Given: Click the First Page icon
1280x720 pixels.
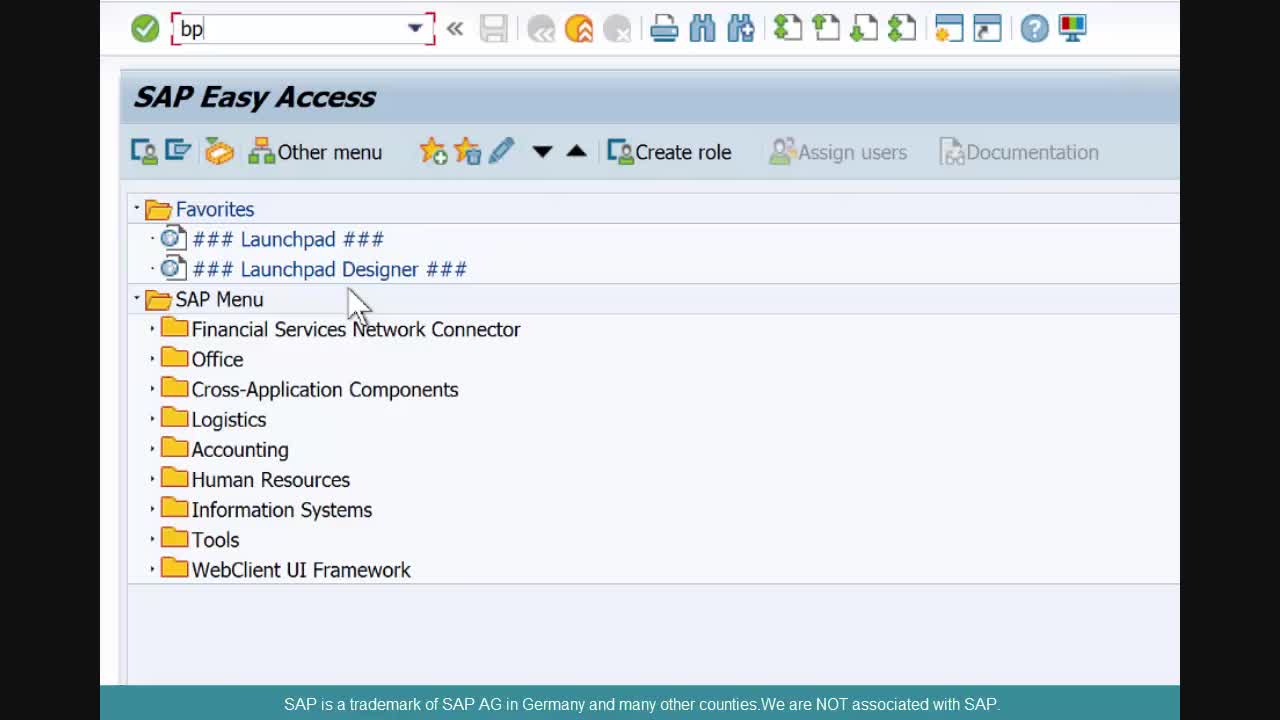Looking at the screenshot, I should 788,28.
